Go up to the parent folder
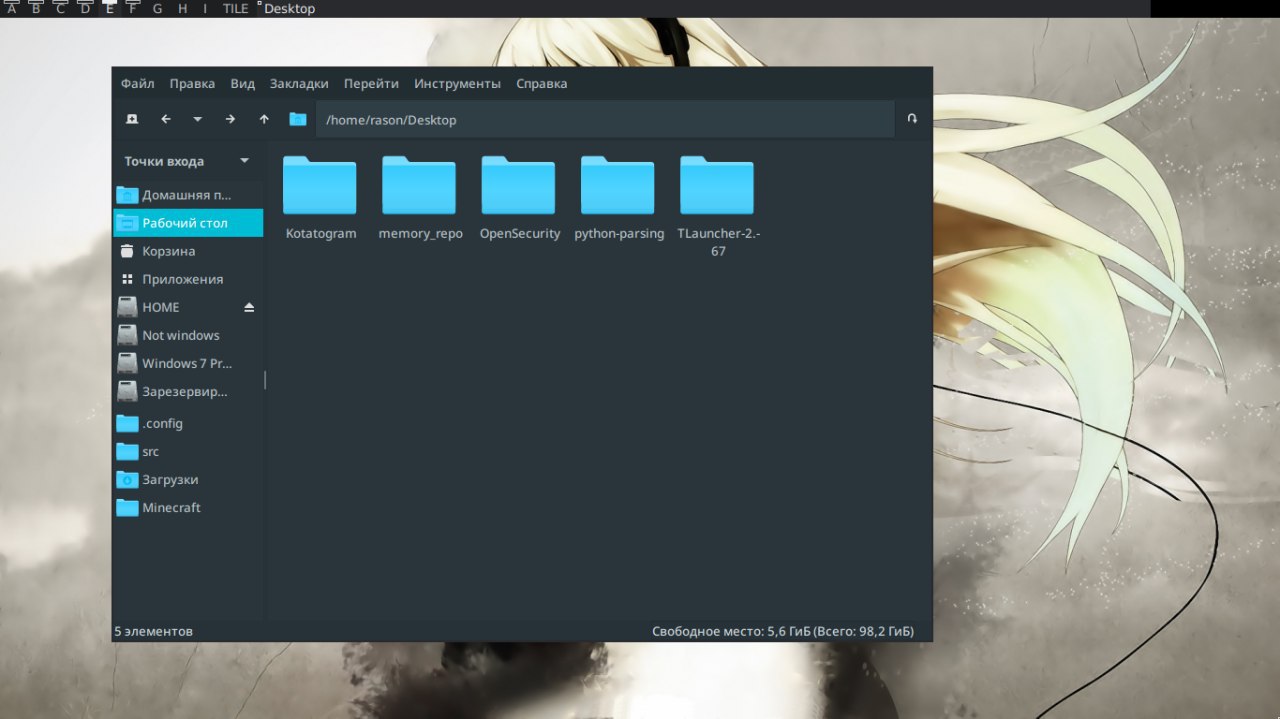This screenshot has height=719, width=1280. tap(264, 119)
